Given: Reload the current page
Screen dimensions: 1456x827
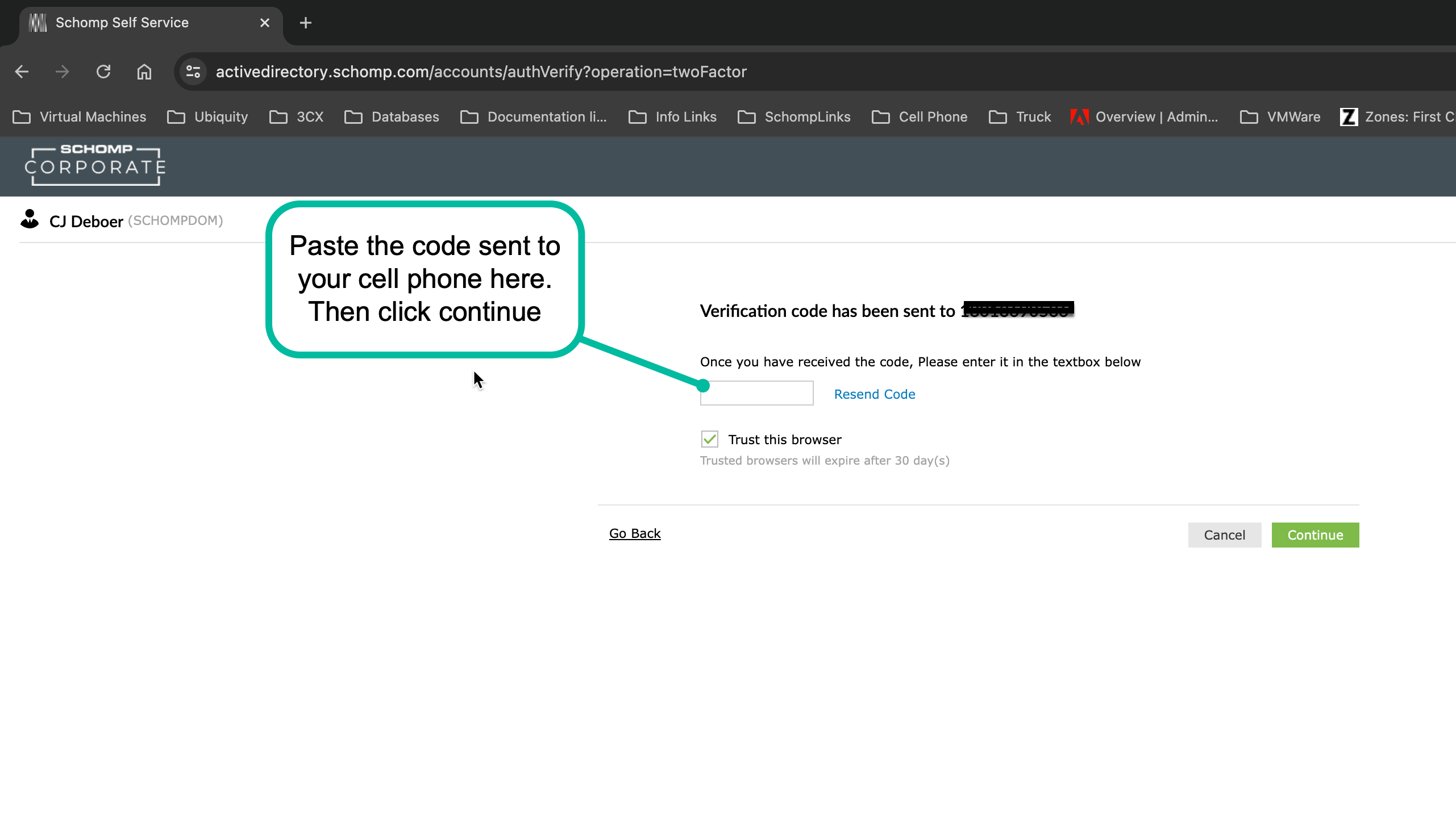Looking at the screenshot, I should coord(103,72).
